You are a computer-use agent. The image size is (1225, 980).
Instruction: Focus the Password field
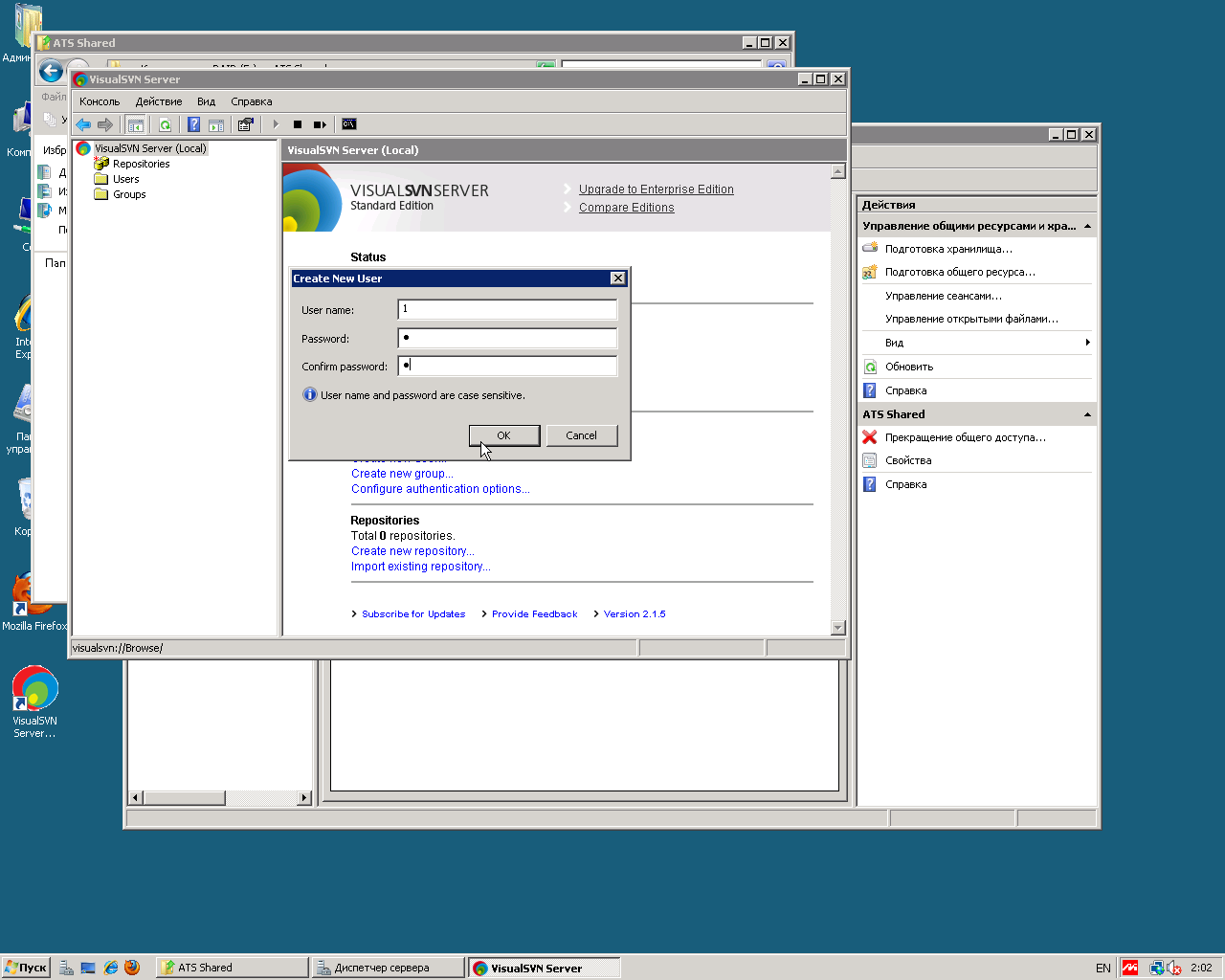pos(507,338)
